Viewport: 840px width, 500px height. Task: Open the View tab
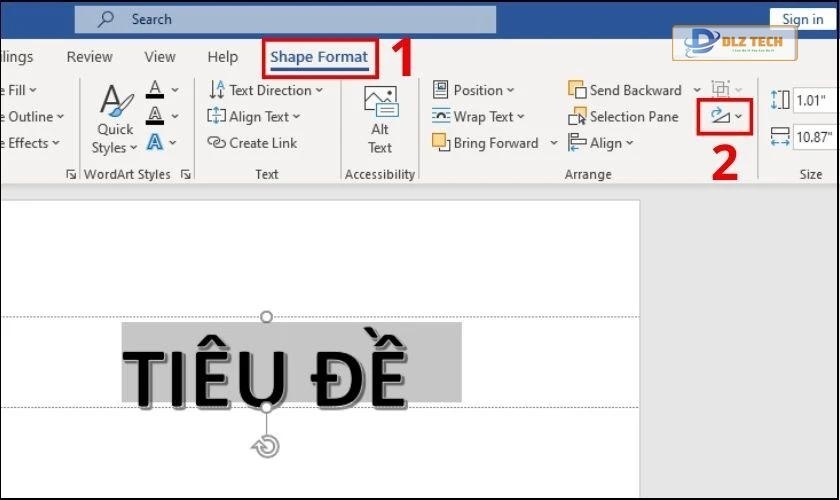(160, 57)
